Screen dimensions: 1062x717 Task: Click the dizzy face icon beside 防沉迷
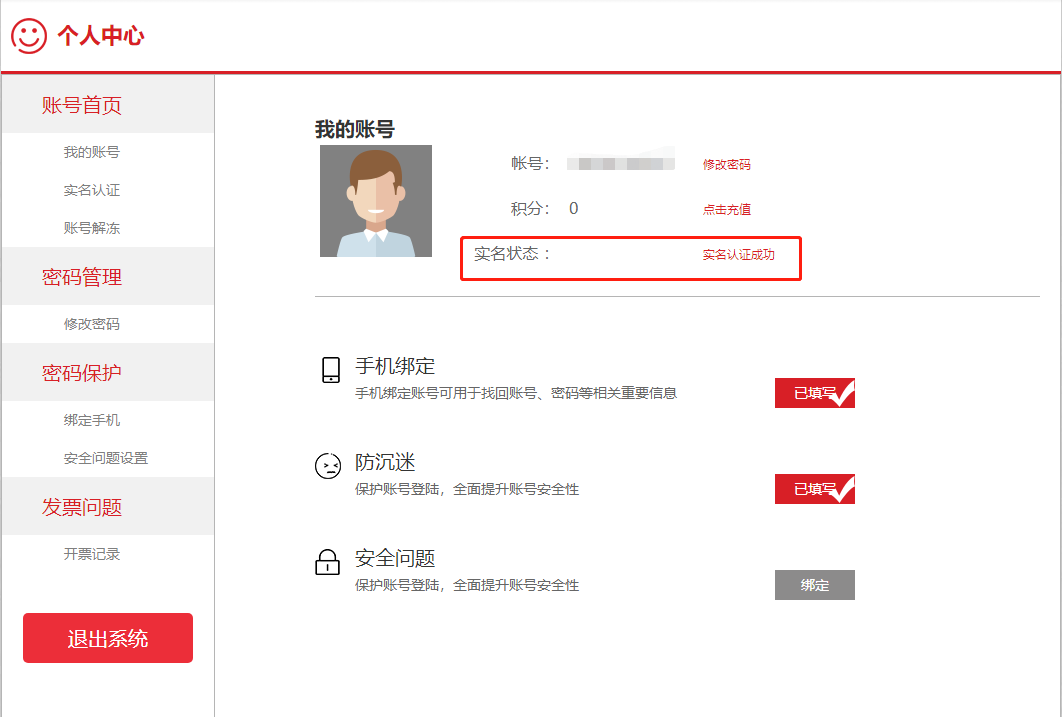[x=328, y=466]
